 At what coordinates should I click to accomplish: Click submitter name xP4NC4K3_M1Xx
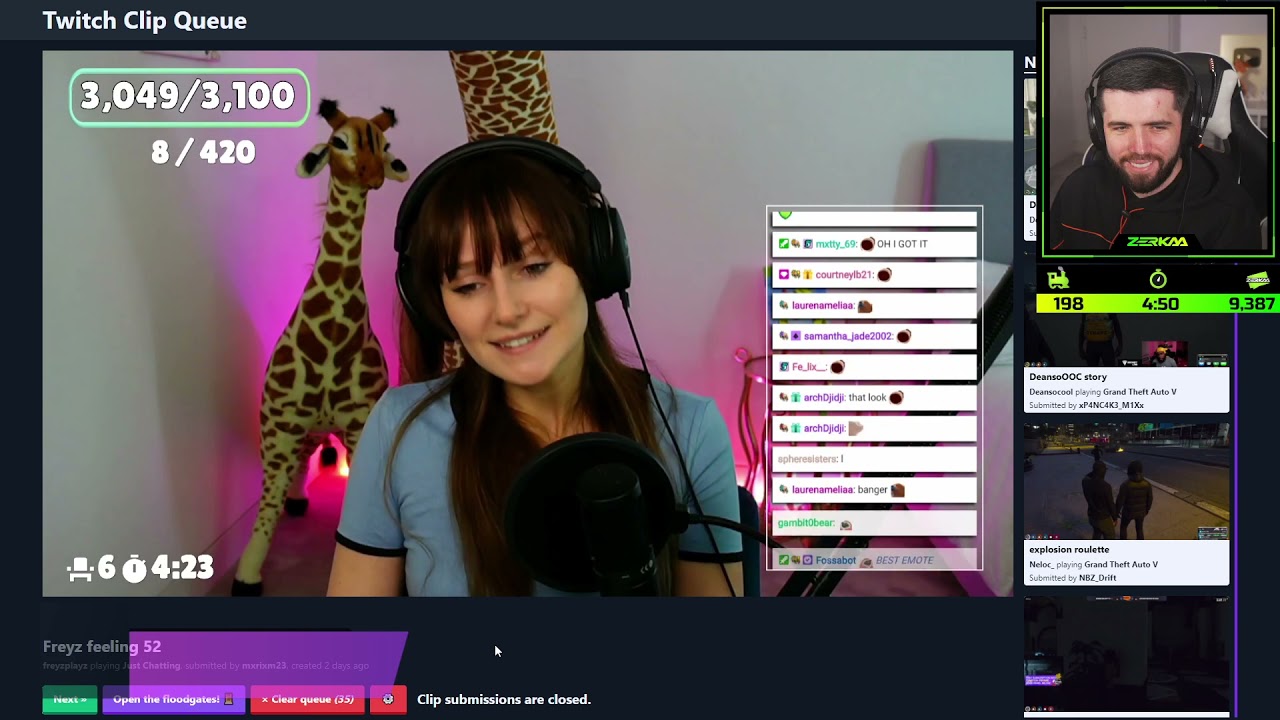pyautogui.click(x=1111, y=405)
